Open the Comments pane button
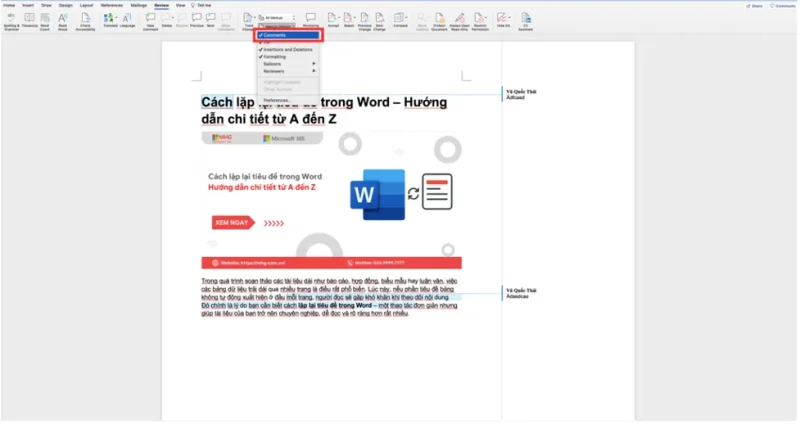 (x=782, y=6)
